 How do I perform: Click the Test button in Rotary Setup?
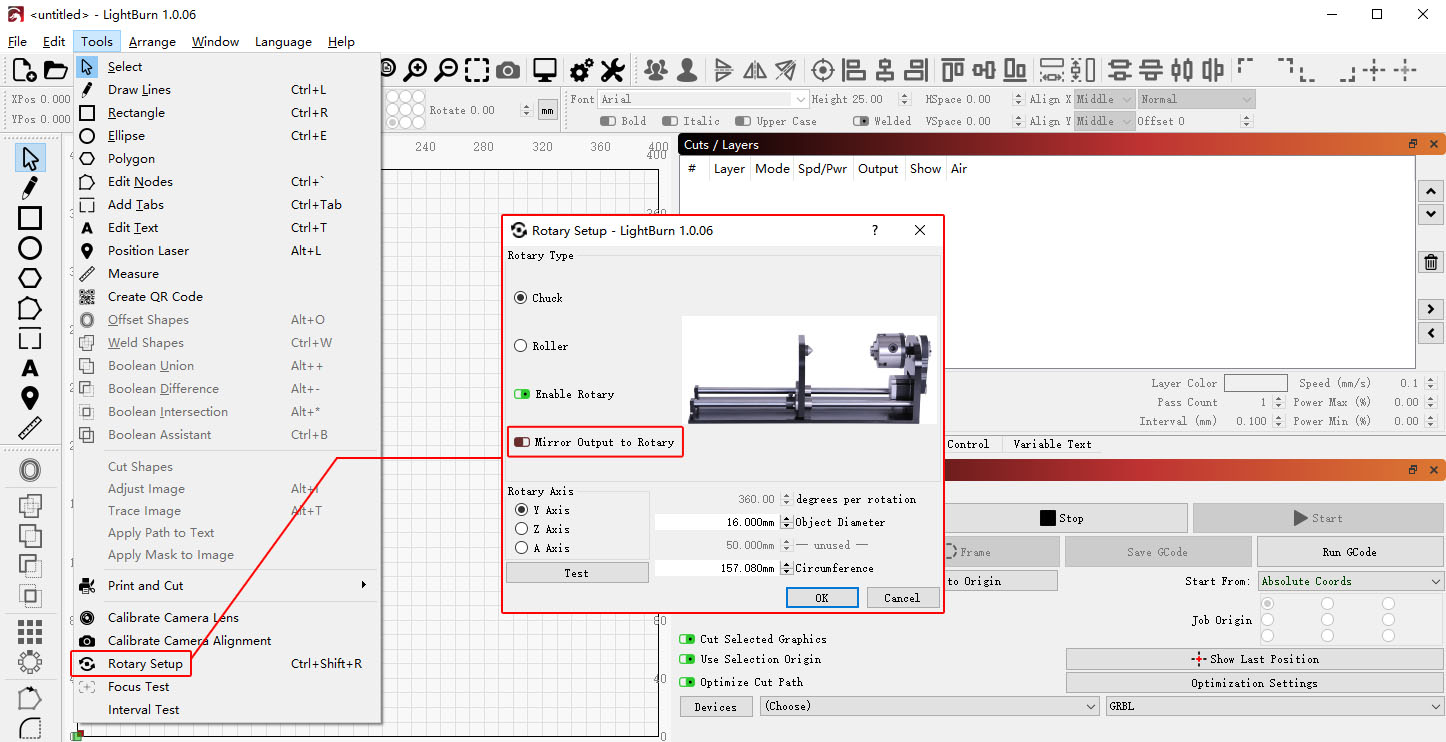pyautogui.click(x=577, y=573)
